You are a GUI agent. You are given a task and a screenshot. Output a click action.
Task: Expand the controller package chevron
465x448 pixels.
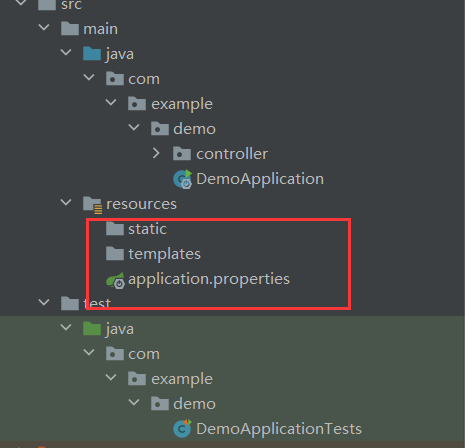point(156,153)
